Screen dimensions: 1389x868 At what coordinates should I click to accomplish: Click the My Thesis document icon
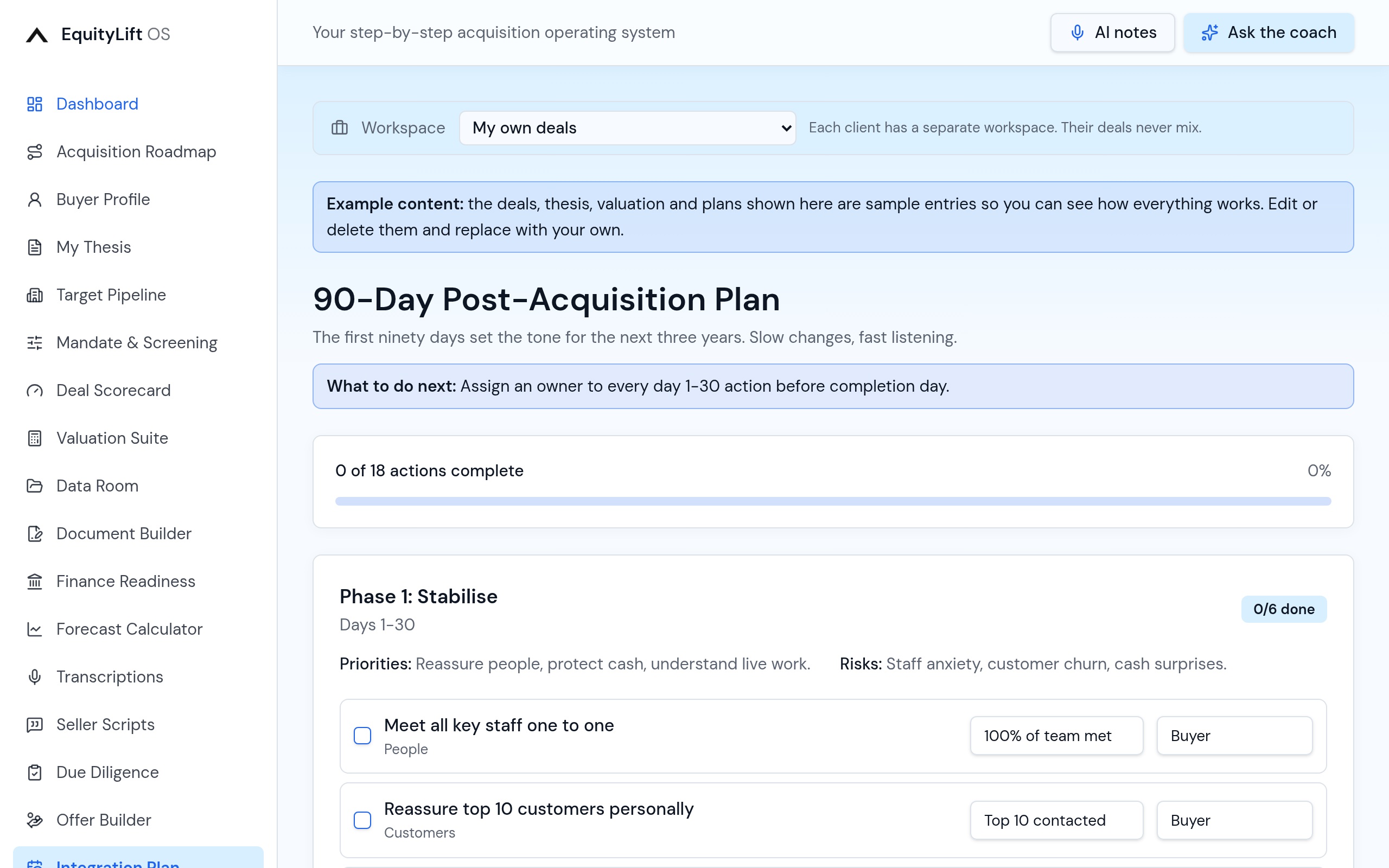click(x=34, y=247)
